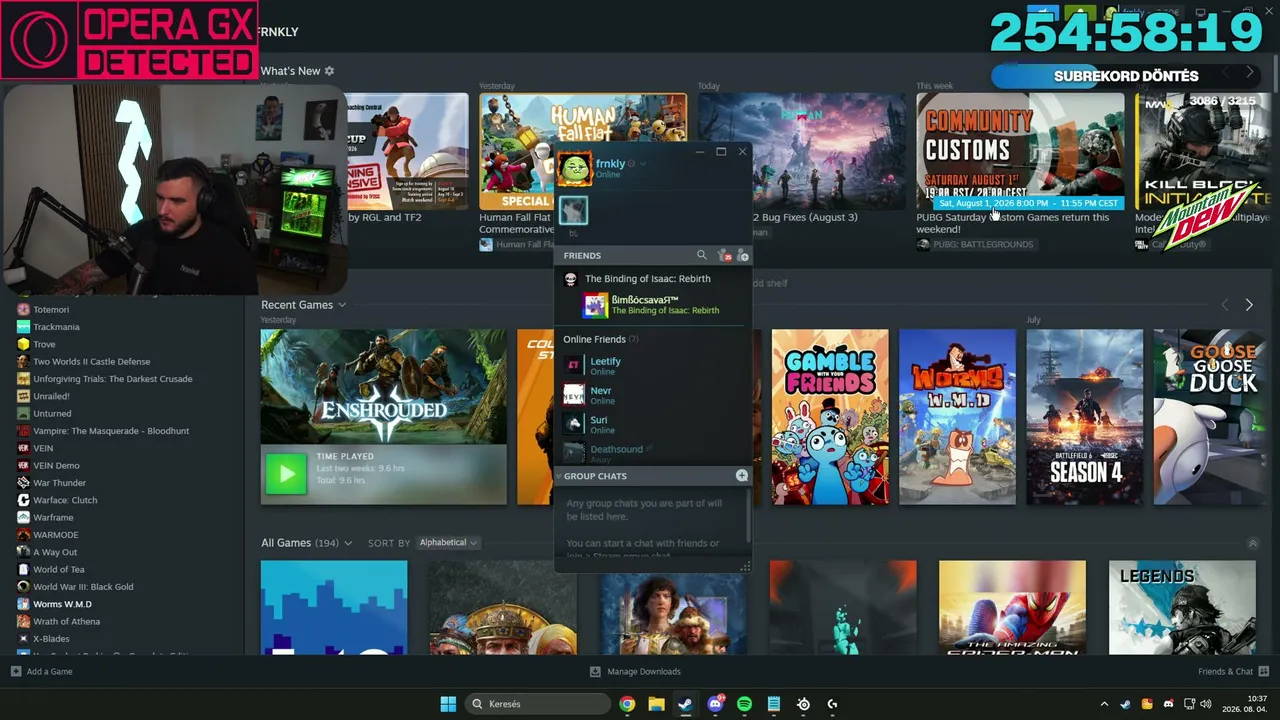Show previous Recent Games with left arrow
1280x720 pixels.
coord(1225,305)
